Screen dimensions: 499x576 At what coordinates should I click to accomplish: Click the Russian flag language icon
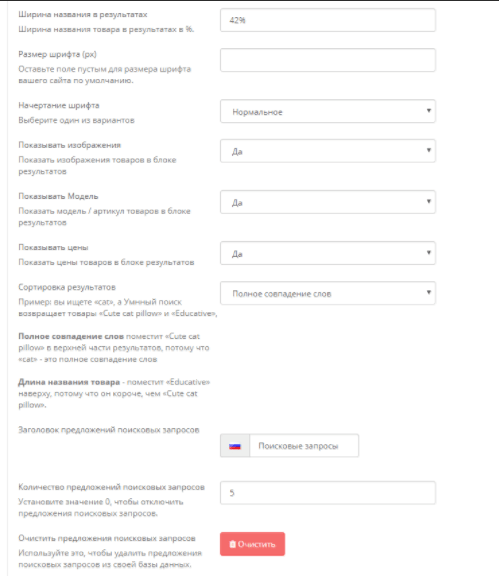(x=234, y=446)
